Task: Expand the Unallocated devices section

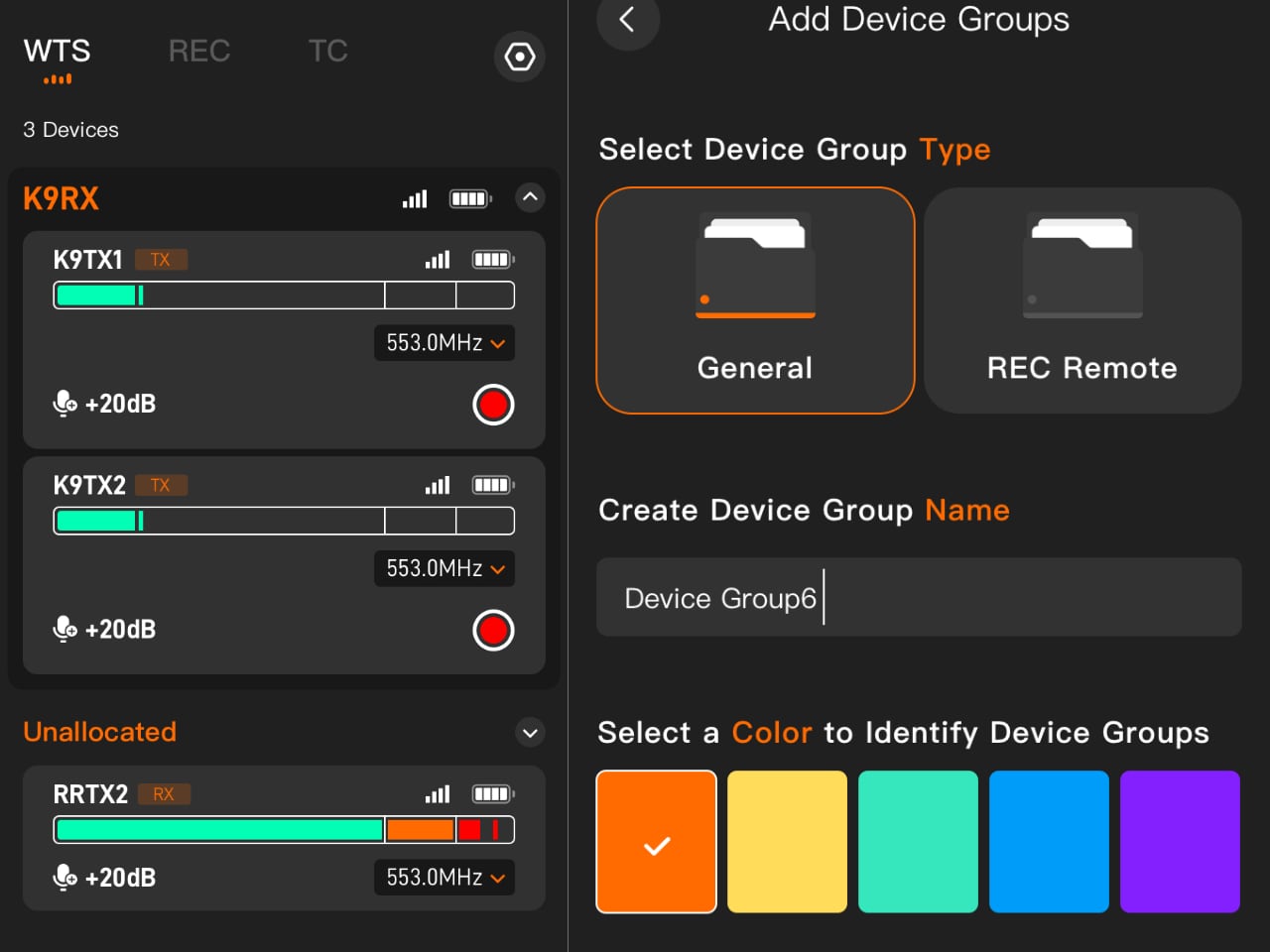Action: [530, 733]
